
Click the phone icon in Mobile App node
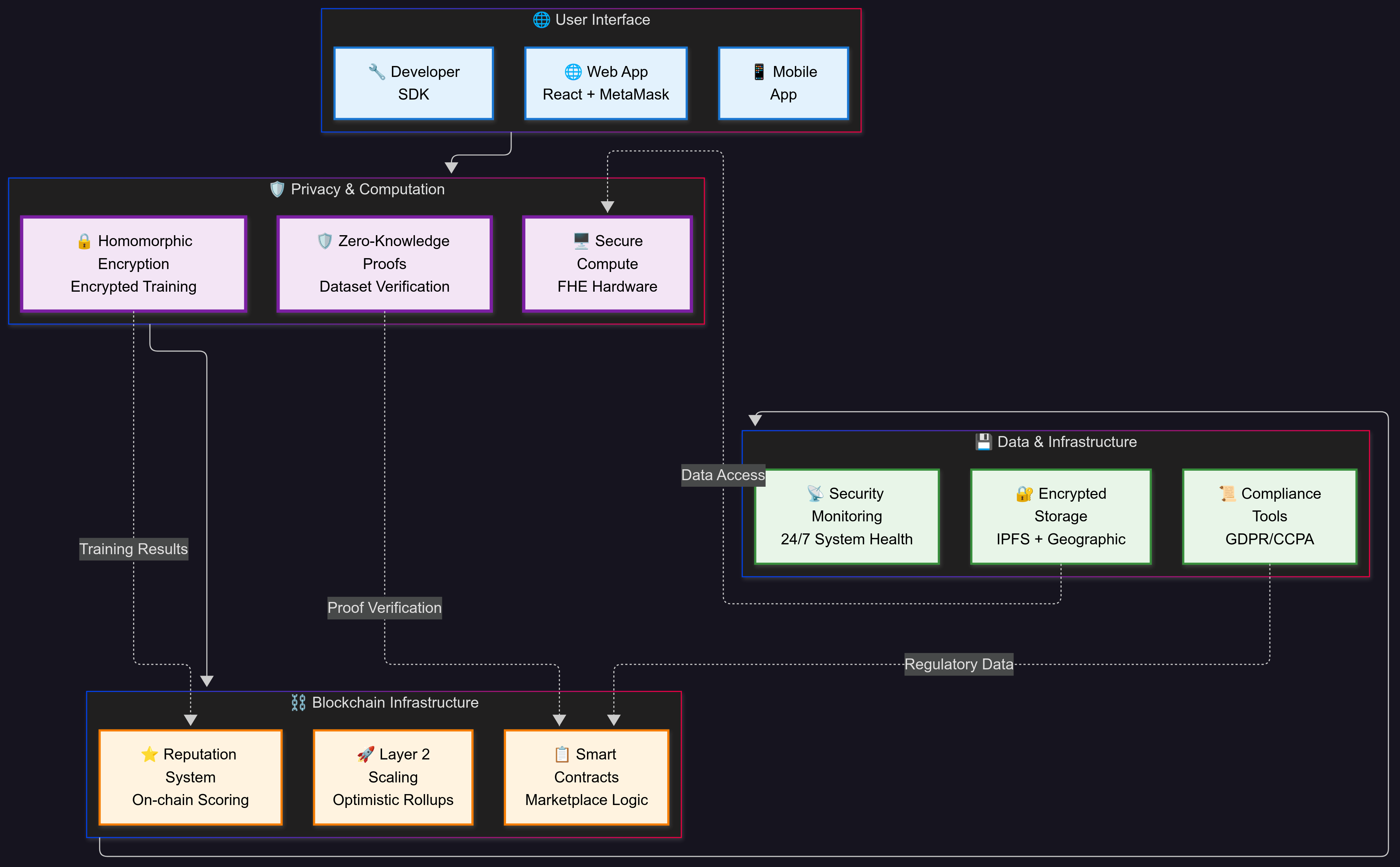pyautogui.click(x=758, y=72)
